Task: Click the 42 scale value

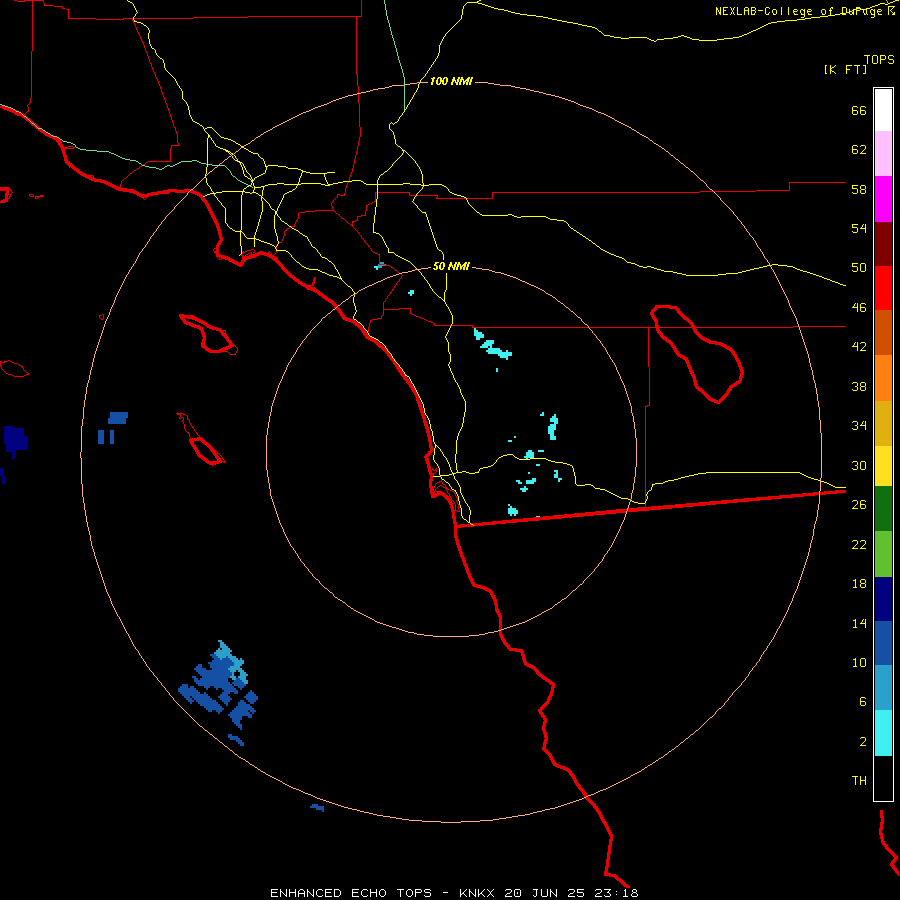Action: click(859, 347)
